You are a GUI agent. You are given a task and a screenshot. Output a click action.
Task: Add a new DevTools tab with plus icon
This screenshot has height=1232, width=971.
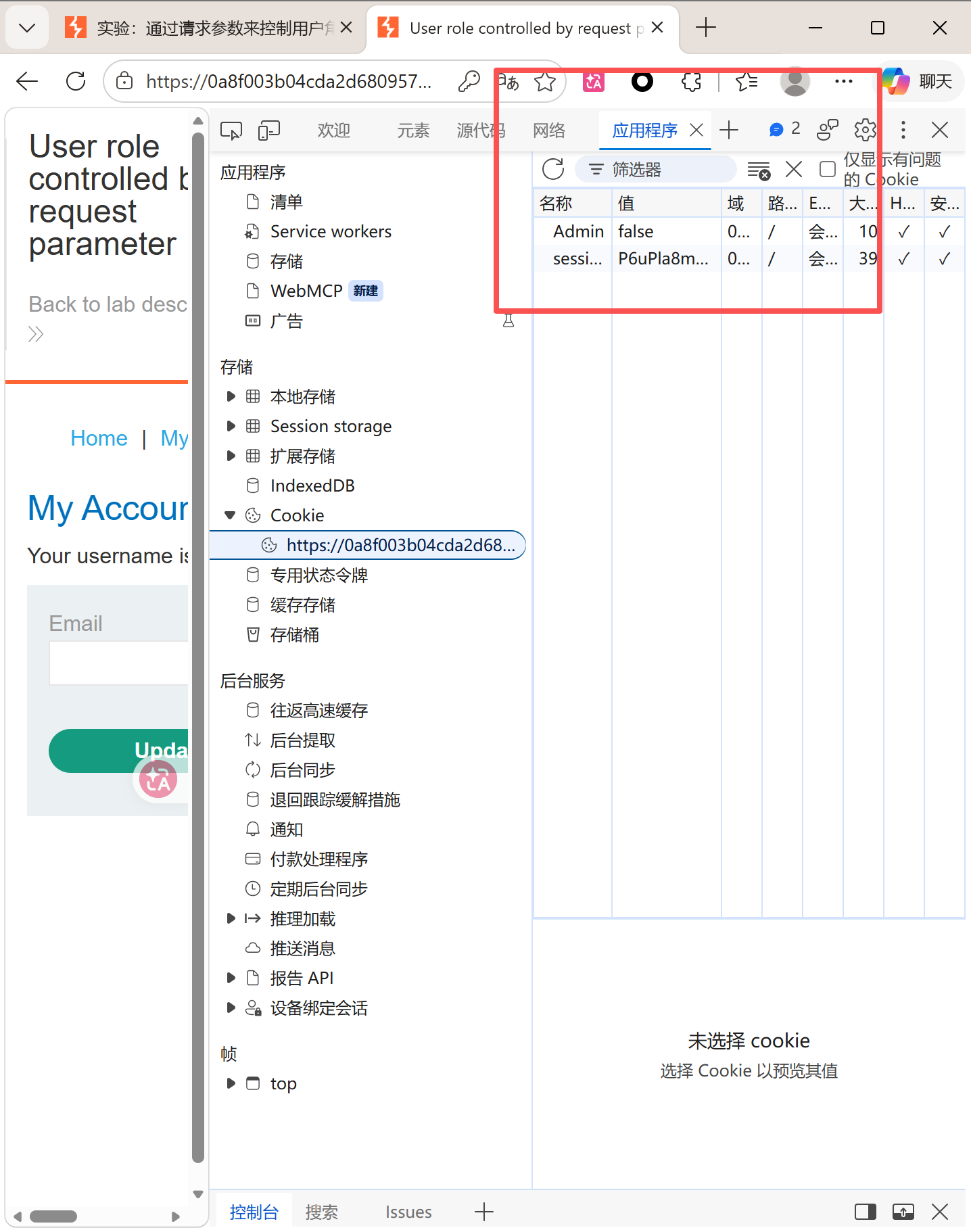tap(729, 130)
